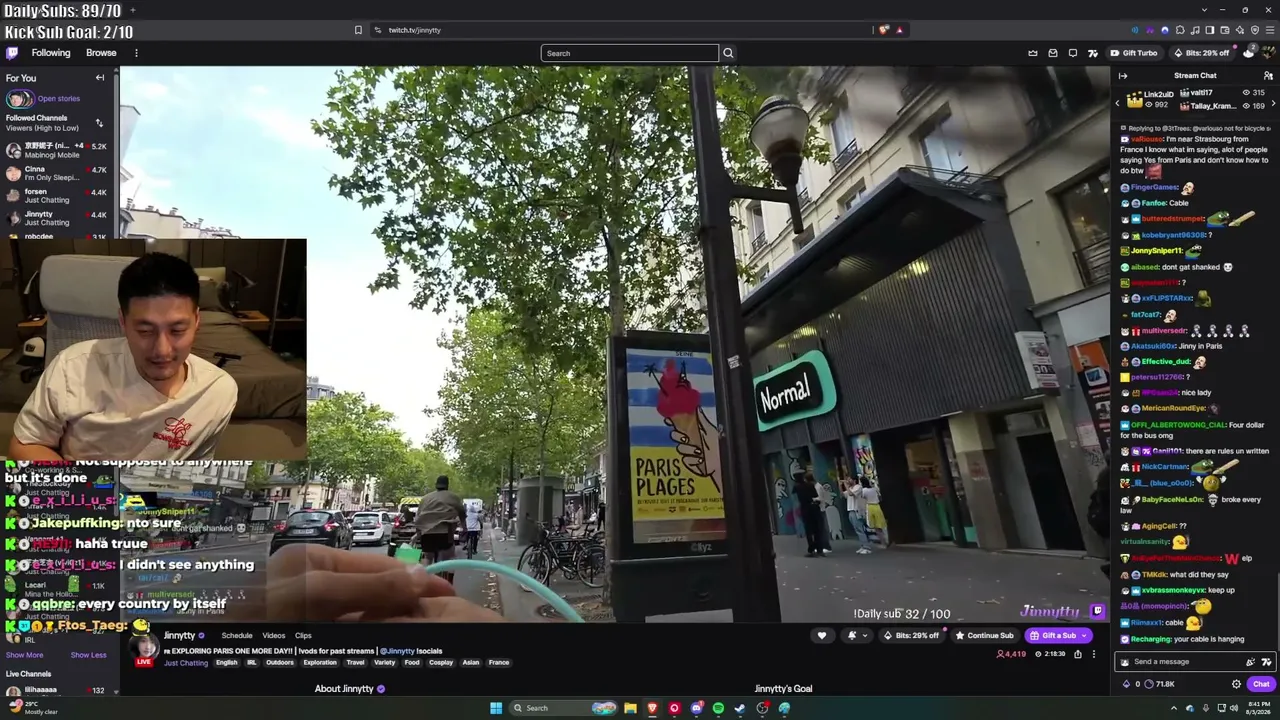Collapse the Stream Chat panel
Image resolution: width=1280 pixels, height=720 pixels.
[x=1123, y=76]
